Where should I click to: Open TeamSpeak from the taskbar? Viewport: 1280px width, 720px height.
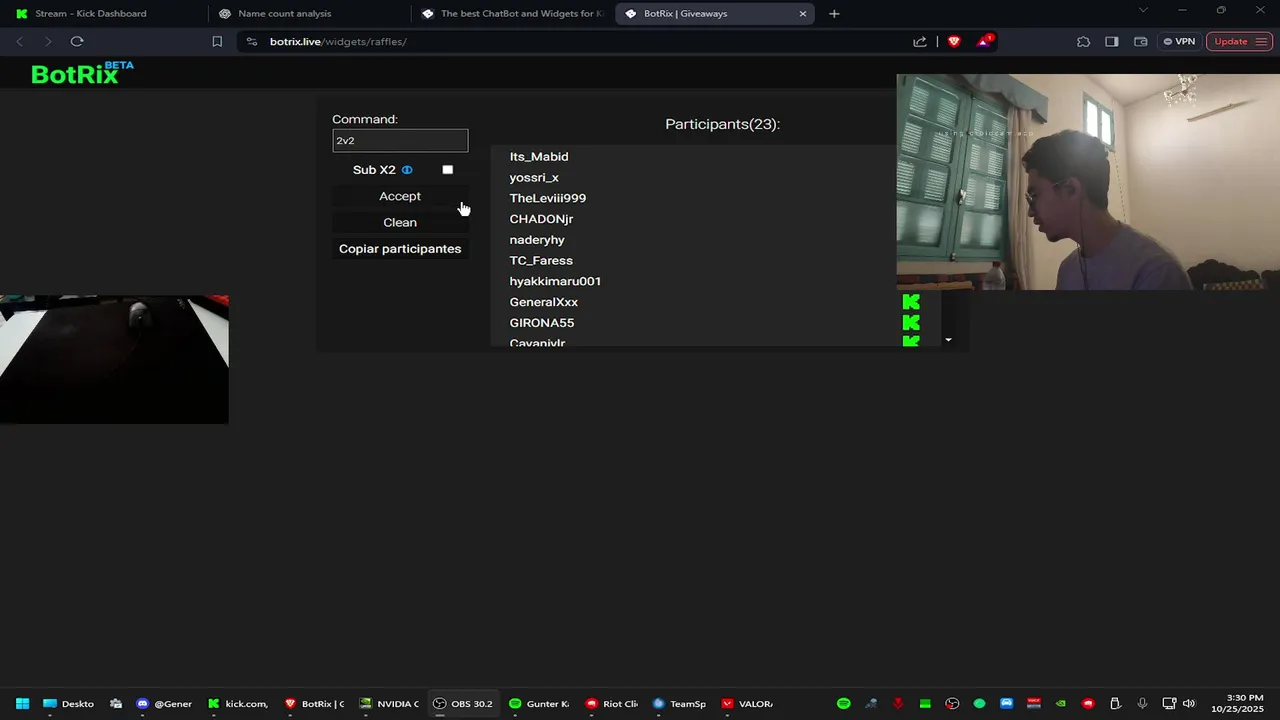pos(680,704)
